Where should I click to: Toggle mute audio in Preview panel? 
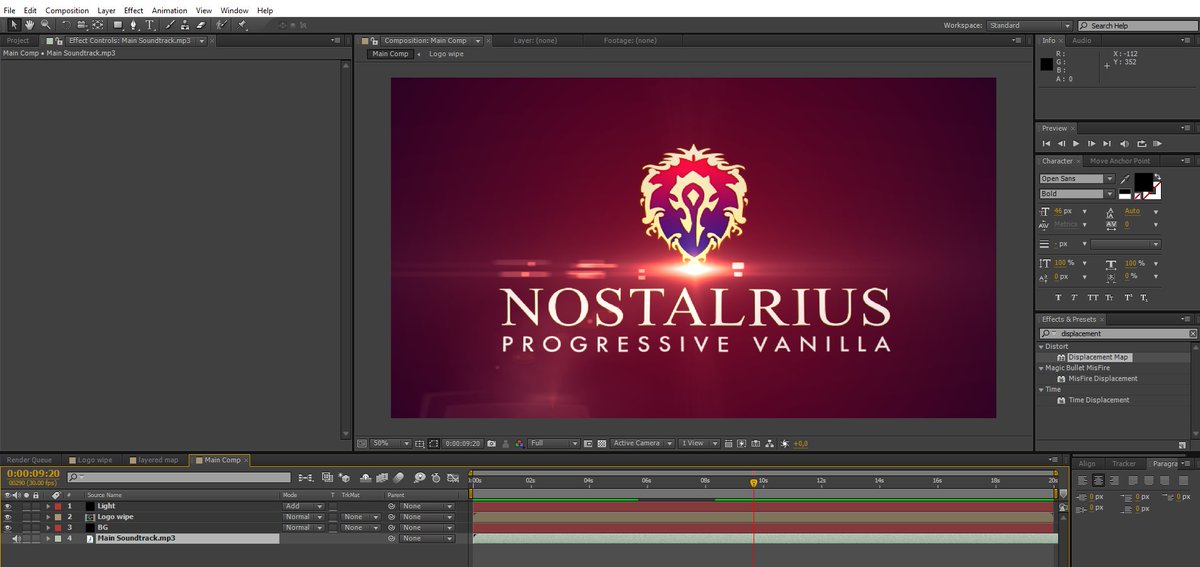click(1124, 144)
